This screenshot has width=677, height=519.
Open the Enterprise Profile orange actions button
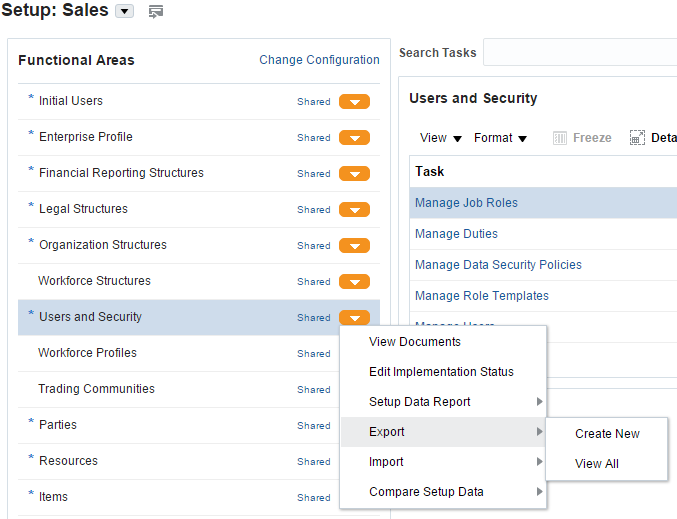coord(354,138)
